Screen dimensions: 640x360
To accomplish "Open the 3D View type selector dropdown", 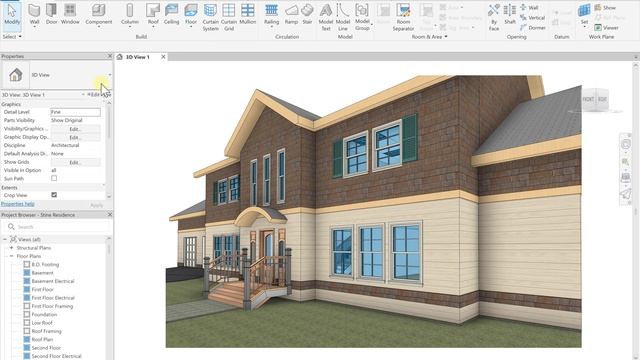I will pos(109,75).
